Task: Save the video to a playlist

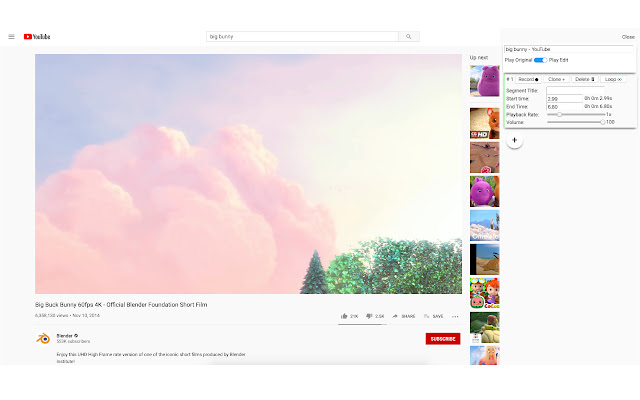Action: click(433, 316)
